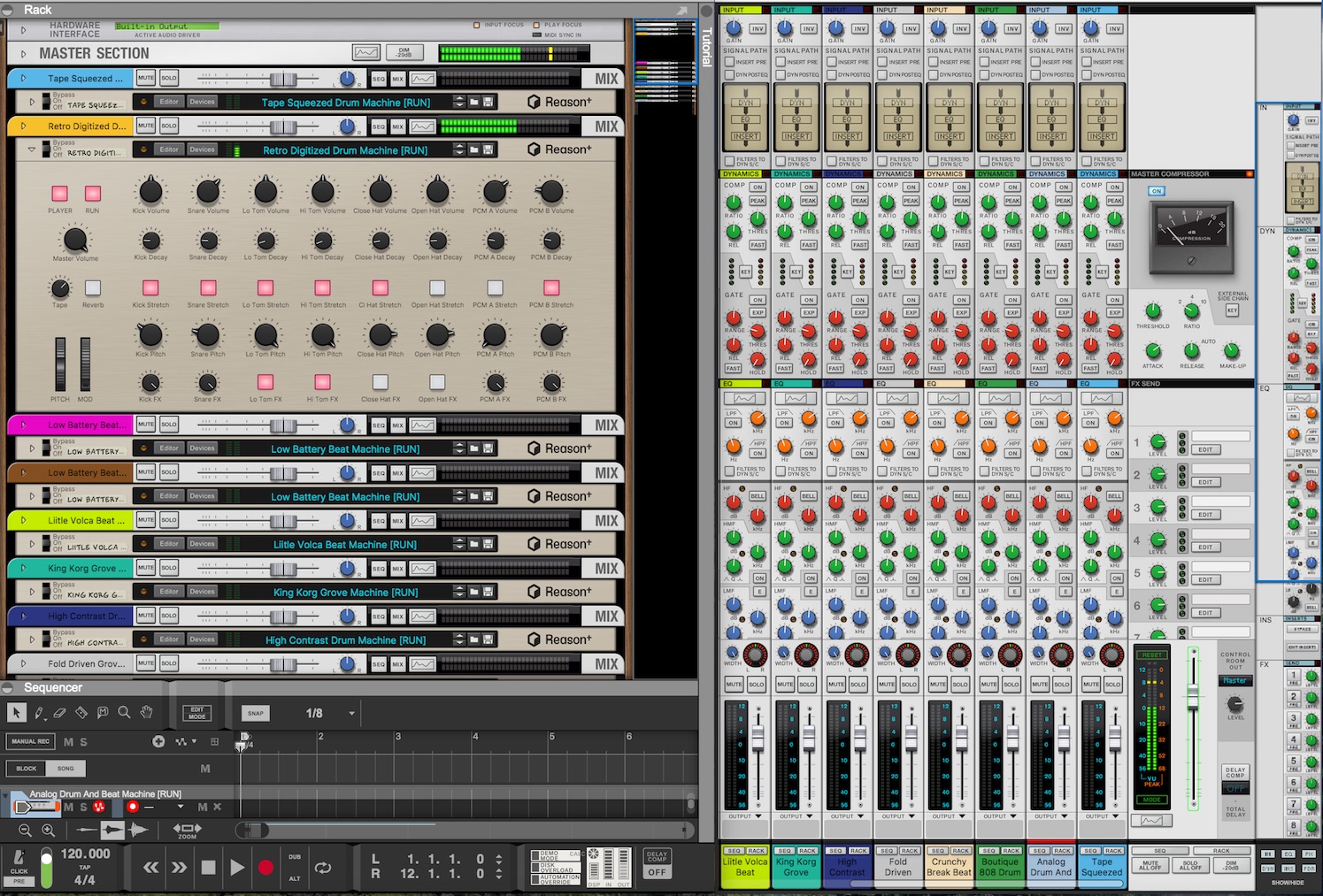Viewport: 1323px width, 896px height.
Task: Toggle the Reverb button on drum machine
Action: point(93,287)
